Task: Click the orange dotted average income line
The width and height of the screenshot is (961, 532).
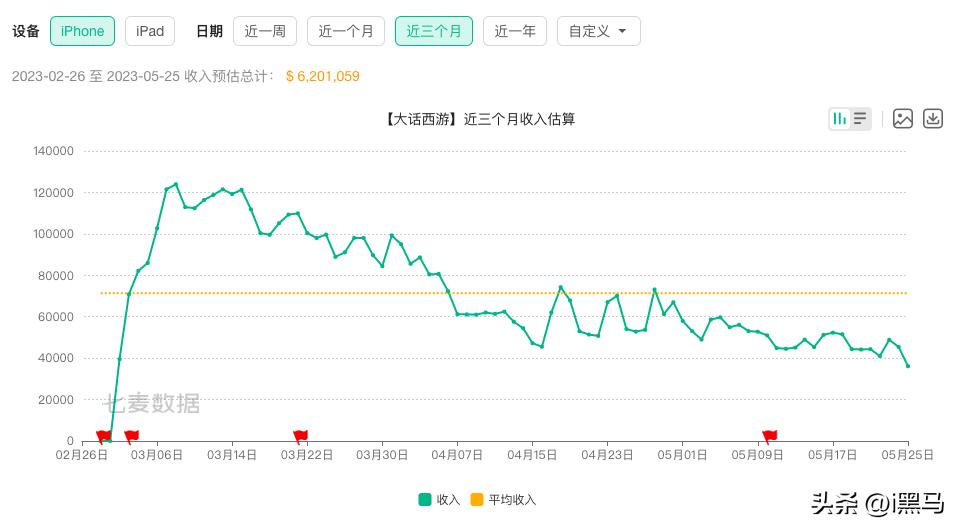Action: pyautogui.click(x=504, y=293)
